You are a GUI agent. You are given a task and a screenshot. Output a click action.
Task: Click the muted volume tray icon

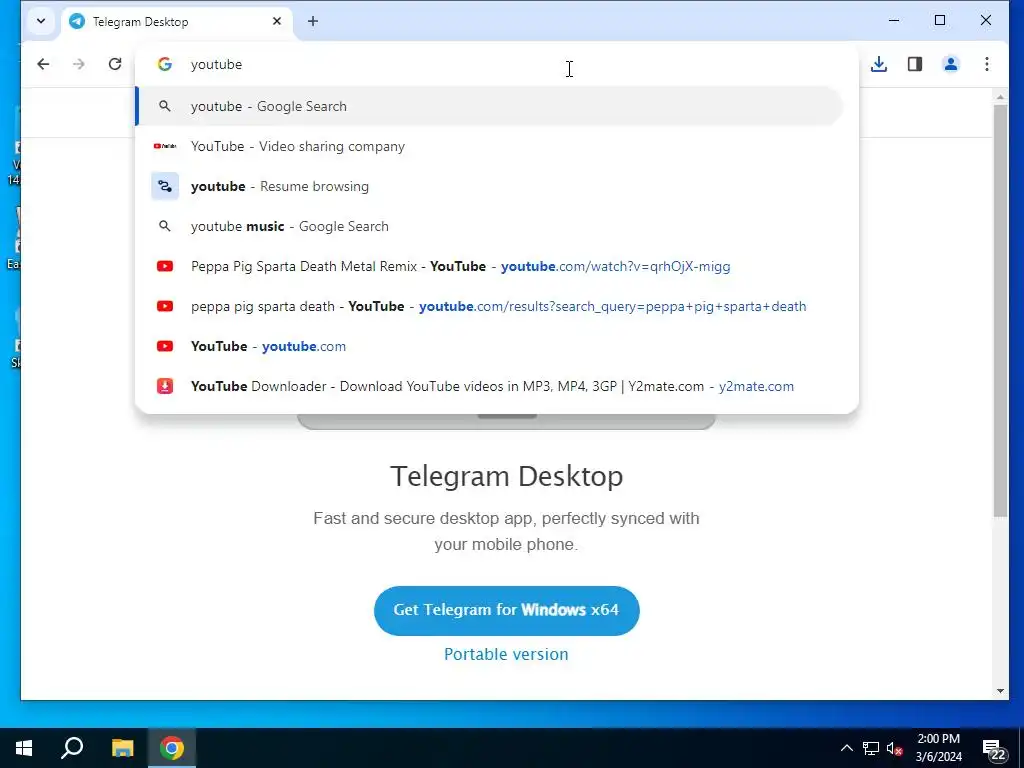pos(894,748)
